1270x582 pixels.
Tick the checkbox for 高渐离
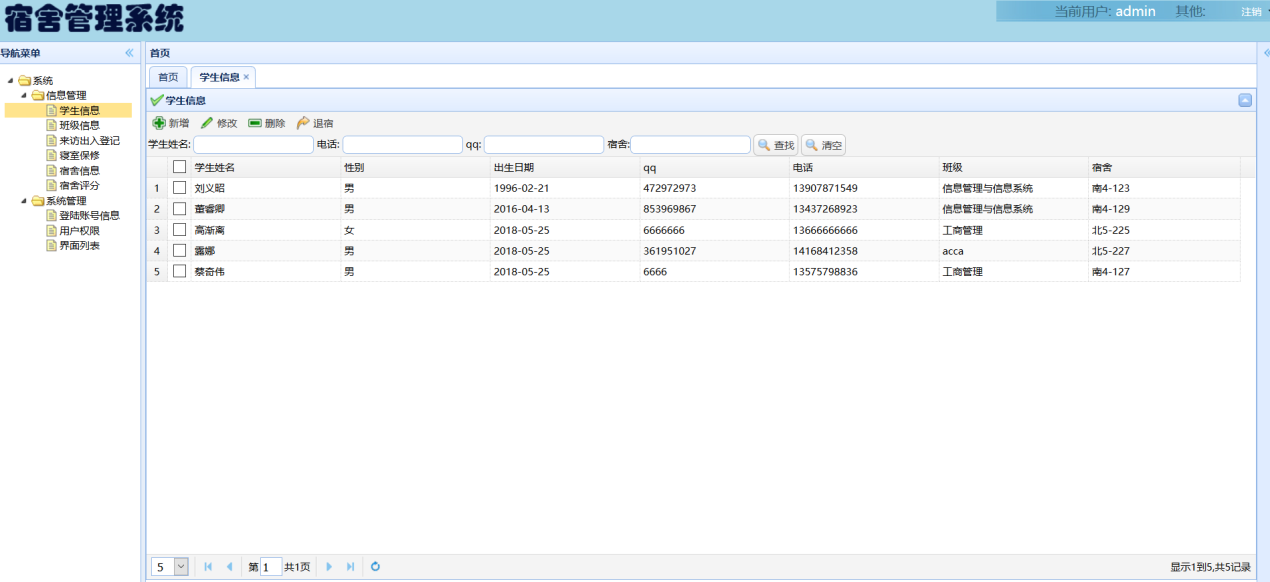click(x=180, y=230)
